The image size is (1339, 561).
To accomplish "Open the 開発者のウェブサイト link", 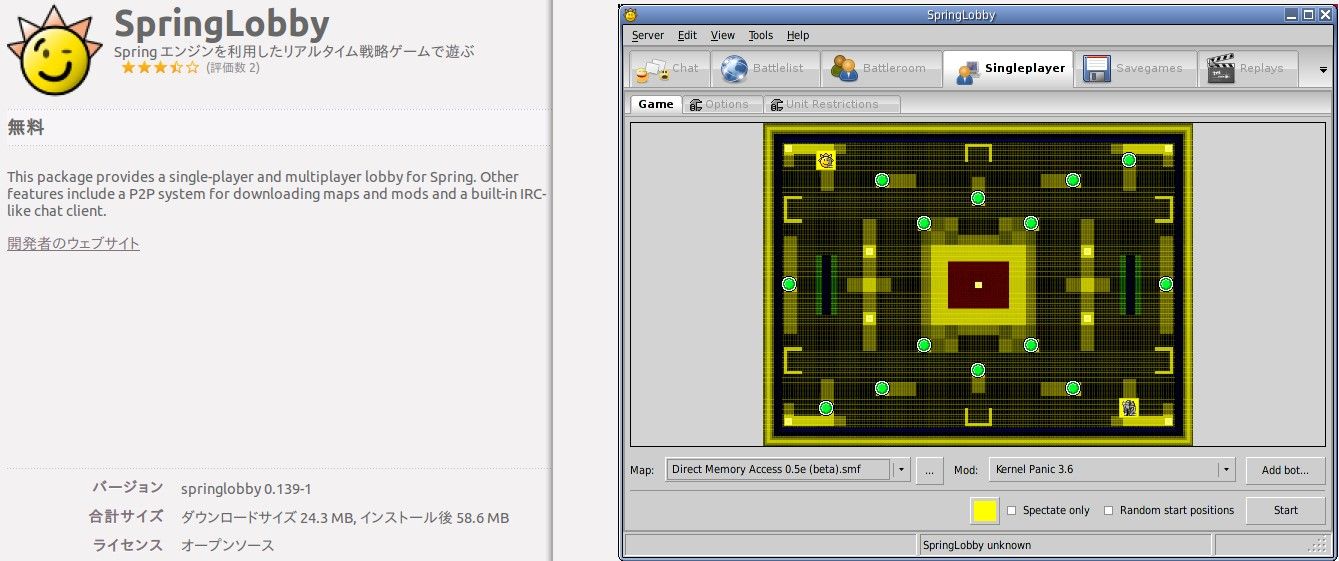I will [73, 243].
